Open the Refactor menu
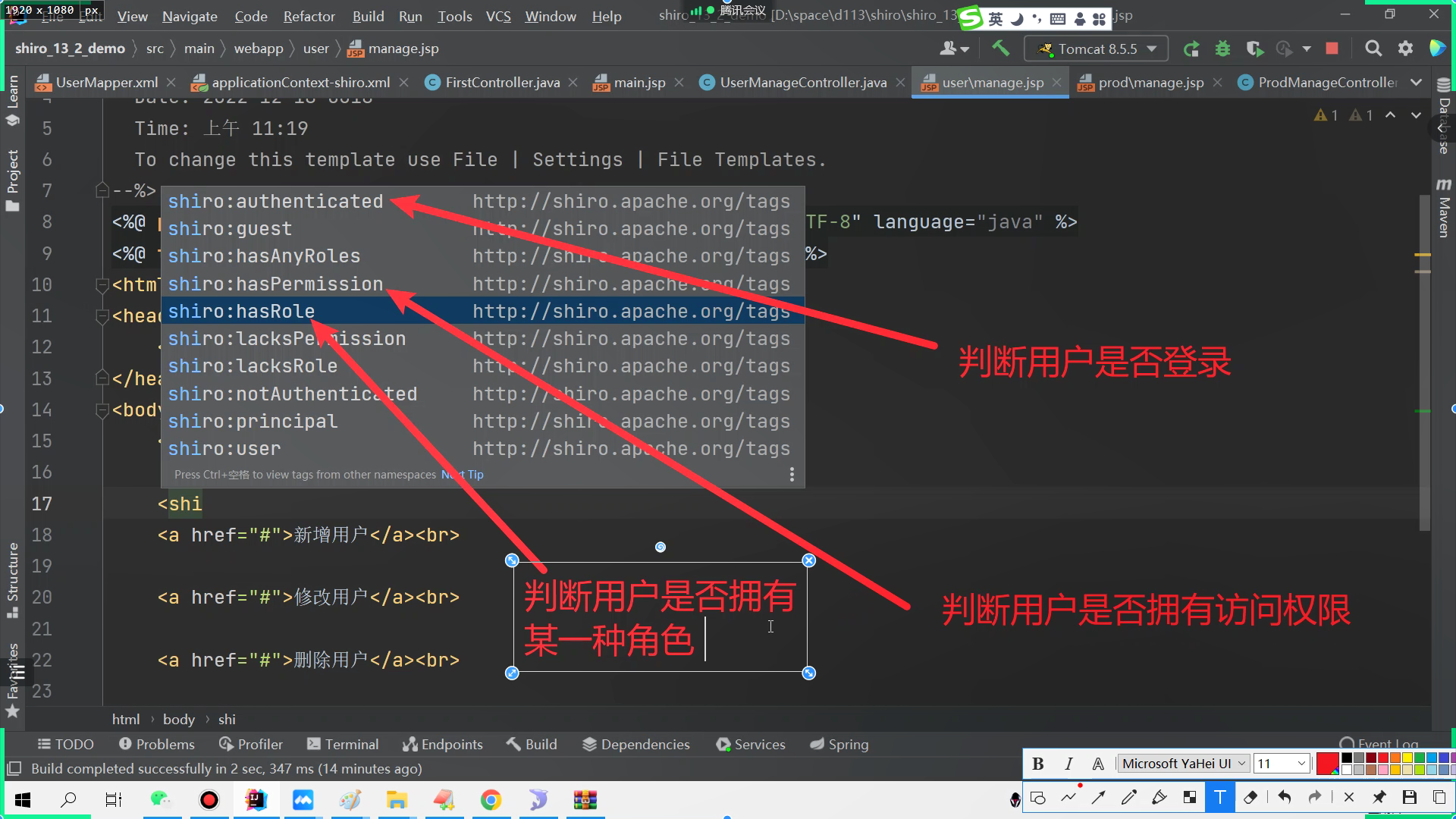This screenshot has height=819, width=1456. point(309,16)
